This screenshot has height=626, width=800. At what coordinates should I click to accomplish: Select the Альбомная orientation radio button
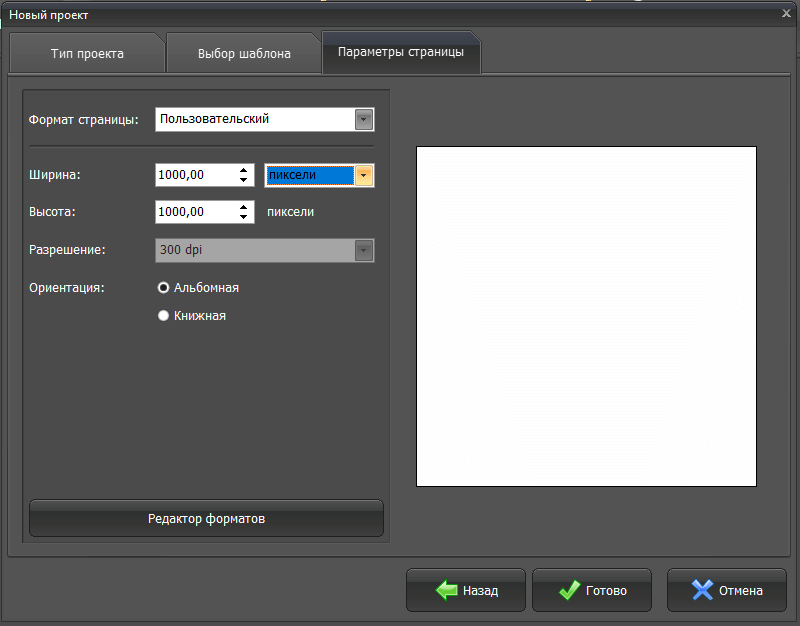pos(163,288)
